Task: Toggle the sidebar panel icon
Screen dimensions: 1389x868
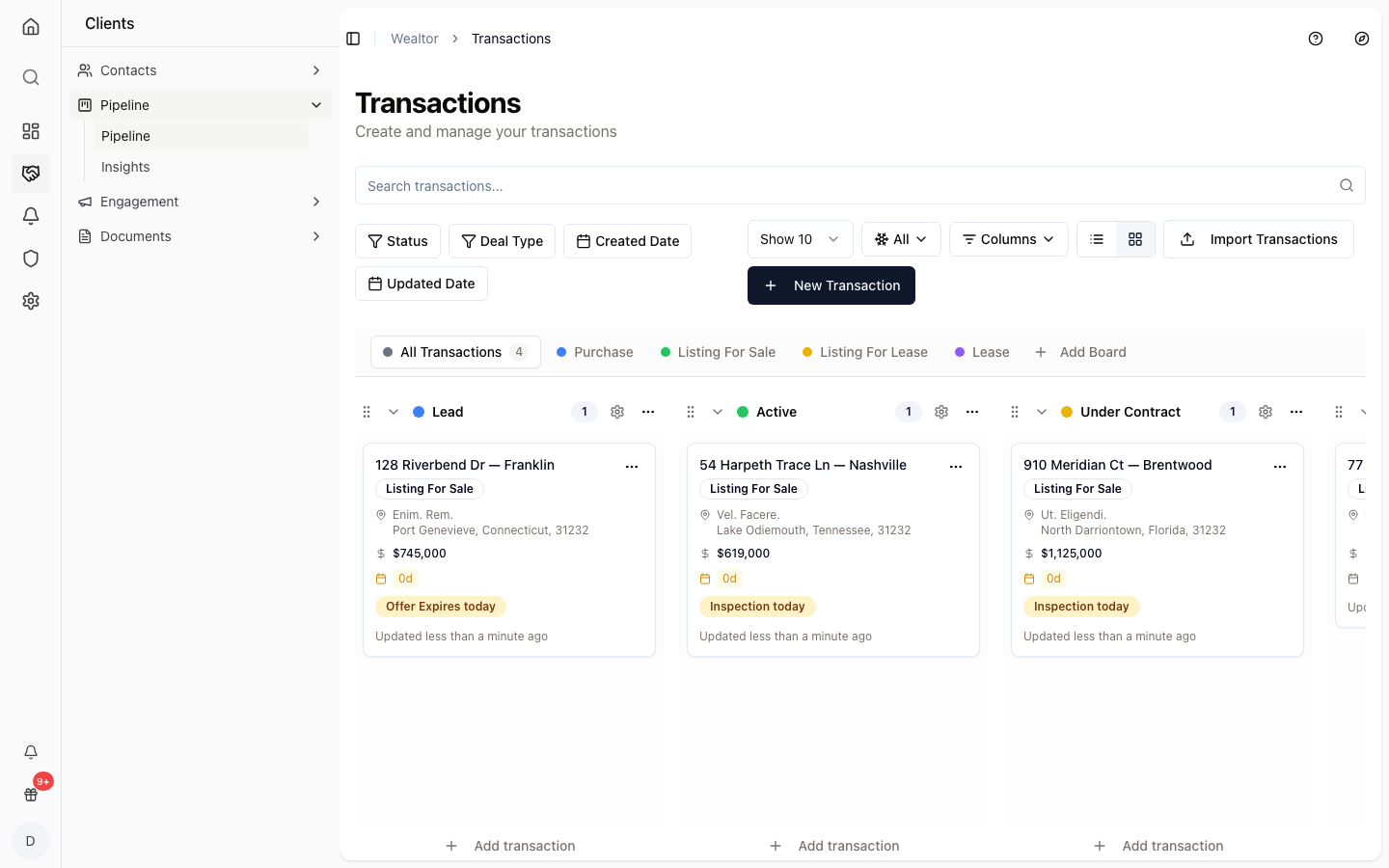Action: coord(353,39)
